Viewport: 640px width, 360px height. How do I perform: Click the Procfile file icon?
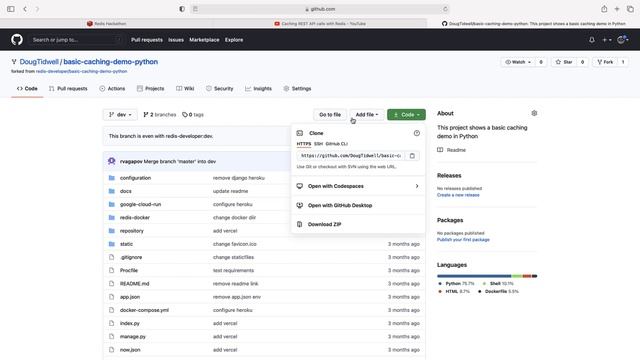click(x=111, y=270)
